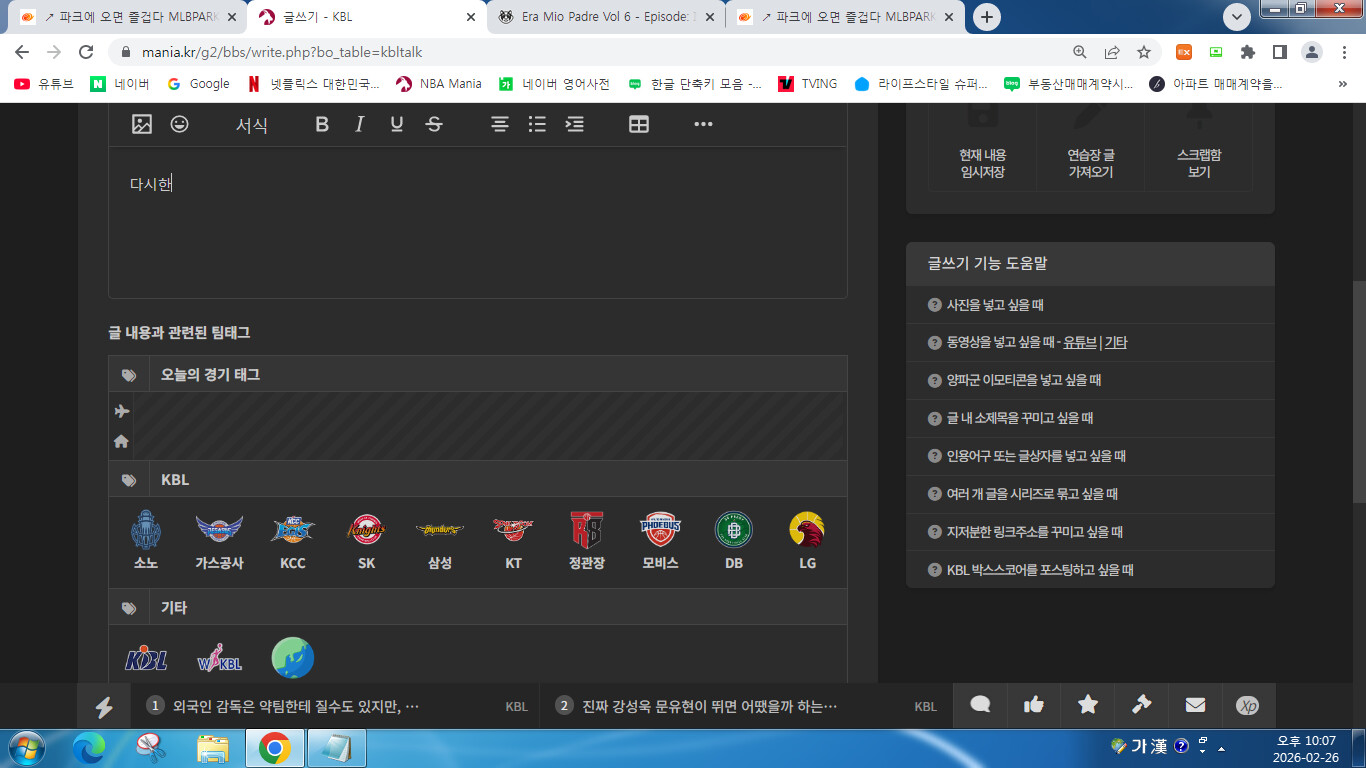The width and height of the screenshot is (1366, 768).
Task: Open the 기타 video help link
Action: [1115, 343]
